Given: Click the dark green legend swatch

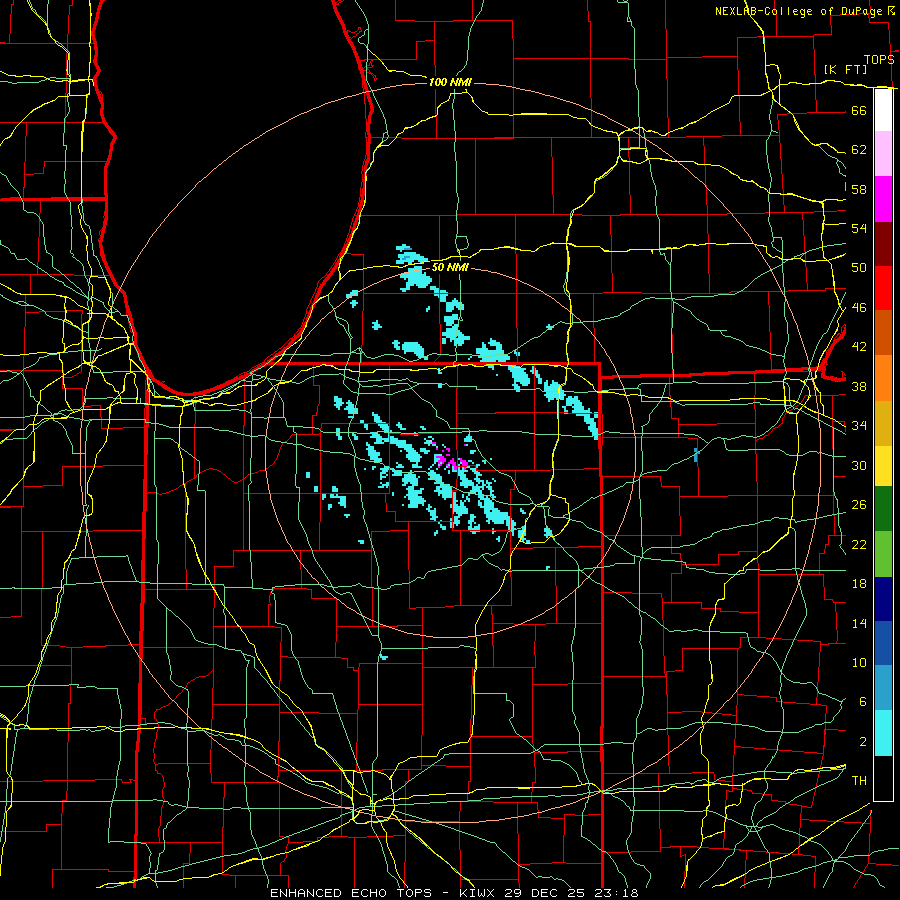Looking at the screenshot, I should (883, 509).
